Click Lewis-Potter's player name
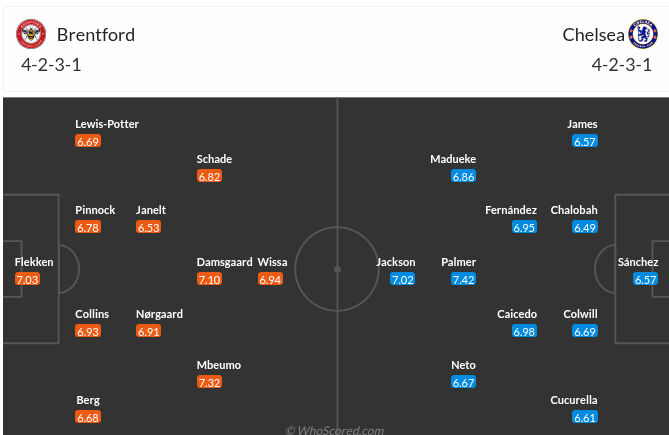This screenshot has height=435, width=669. coord(107,124)
